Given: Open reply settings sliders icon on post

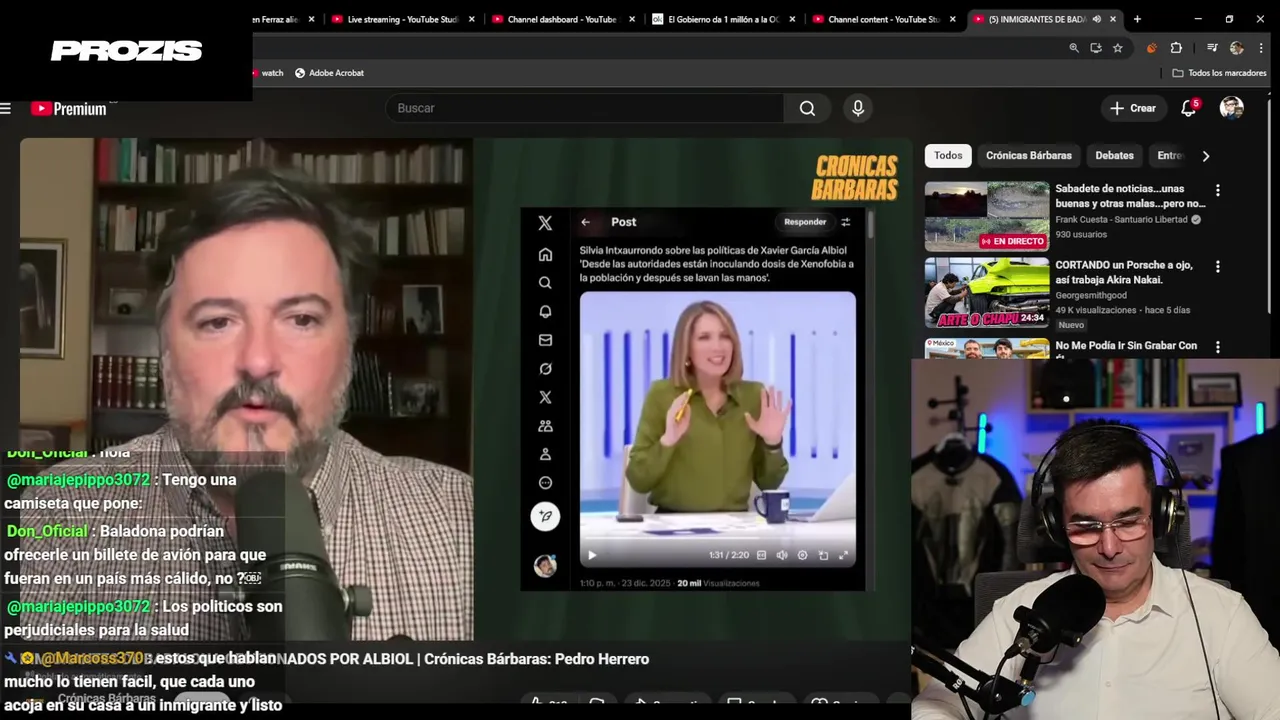Looking at the screenshot, I should [x=845, y=222].
